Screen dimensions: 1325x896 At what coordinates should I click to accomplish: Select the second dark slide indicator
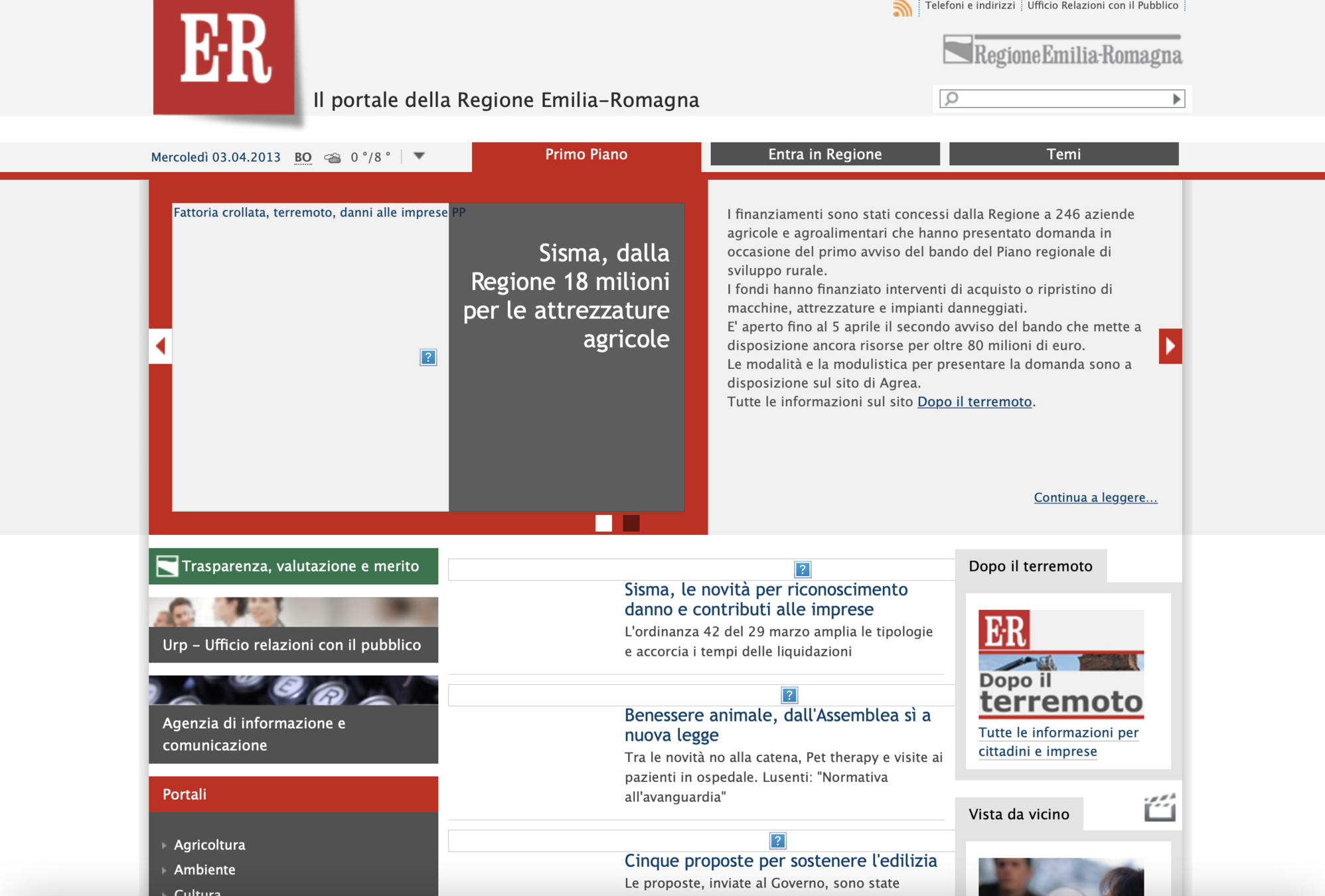631,523
